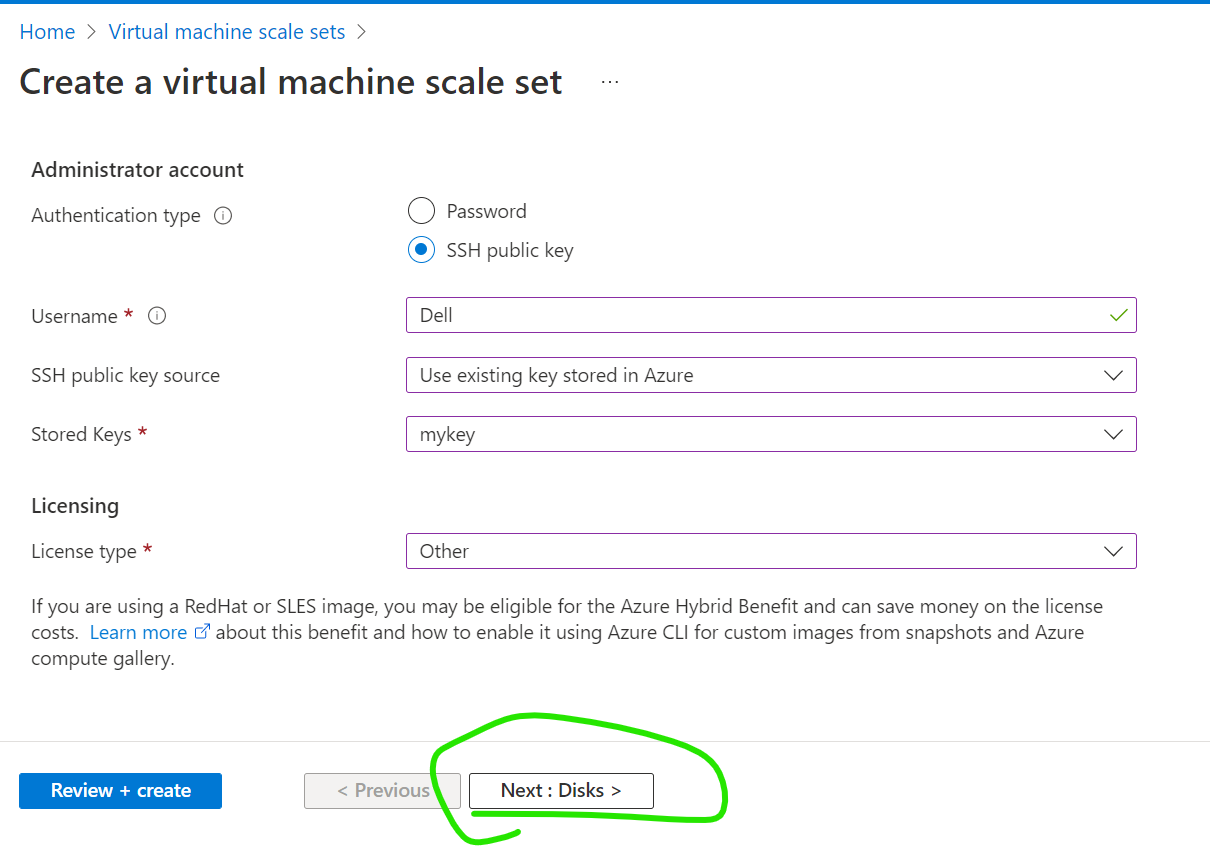Screen dimensions: 1210x849
Task: Select the SSH public key radio button
Action: (421, 250)
